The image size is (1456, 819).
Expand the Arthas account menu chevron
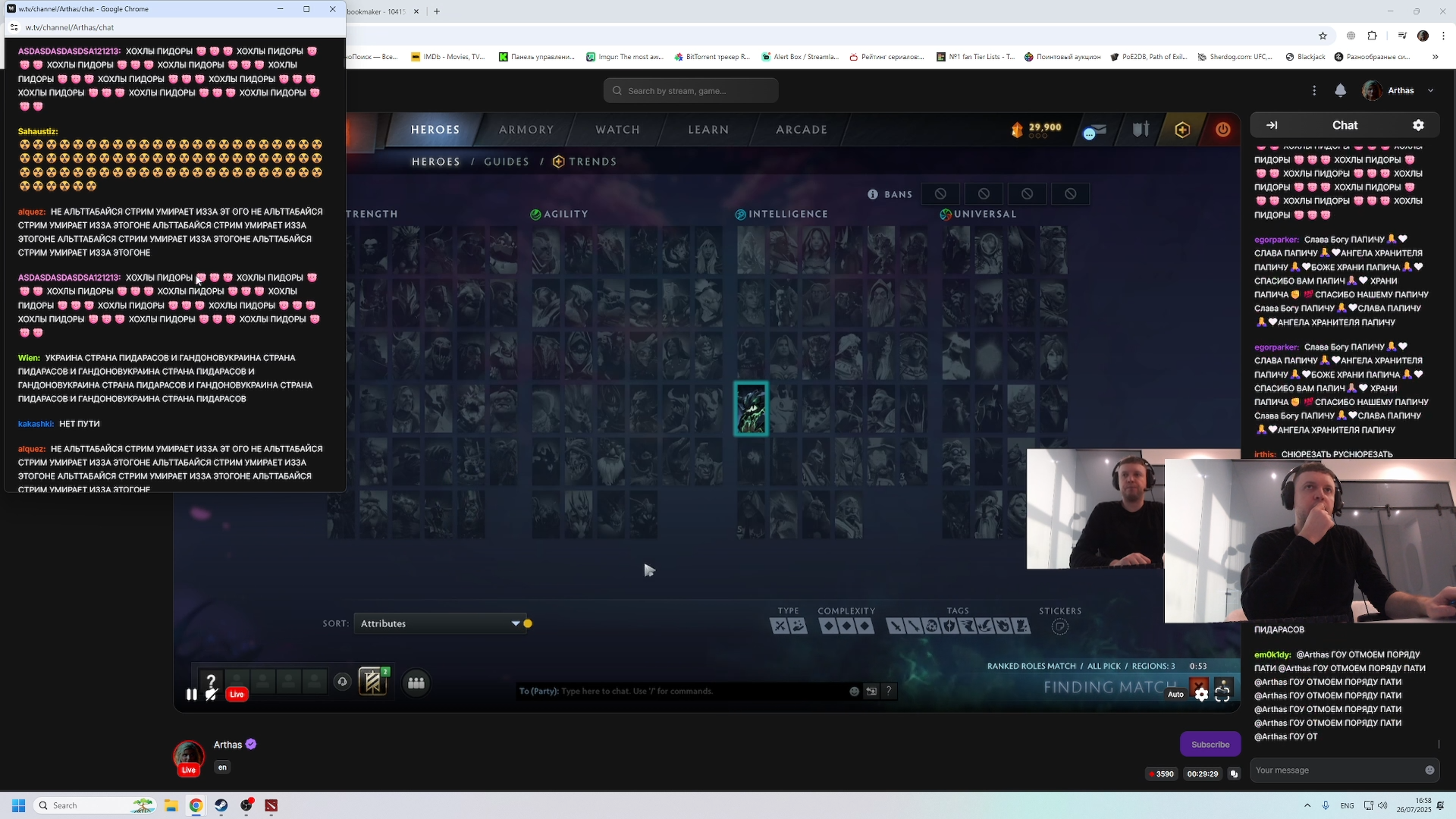point(1431,90)
